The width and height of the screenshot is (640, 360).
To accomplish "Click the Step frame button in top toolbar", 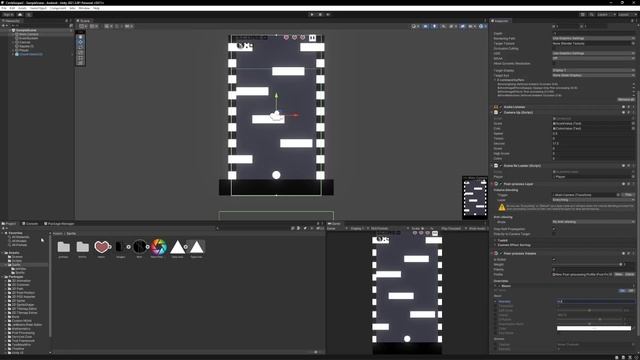I will (328, 15).
